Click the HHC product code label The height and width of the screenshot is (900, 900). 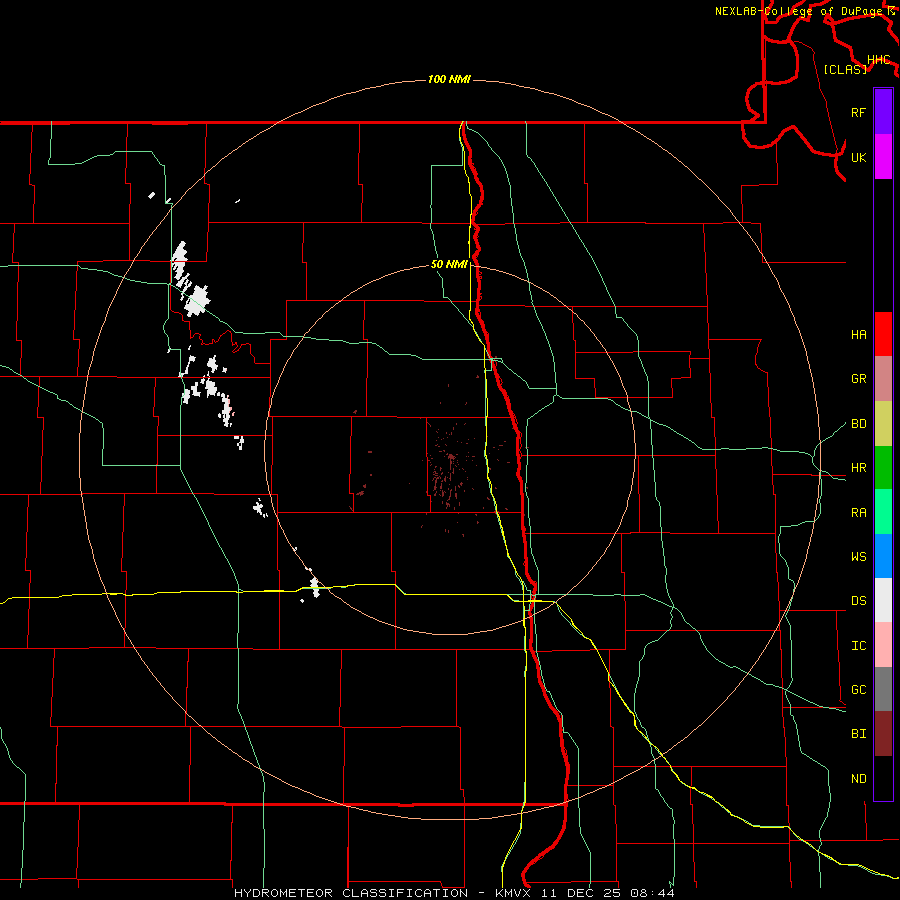(878, 60)
